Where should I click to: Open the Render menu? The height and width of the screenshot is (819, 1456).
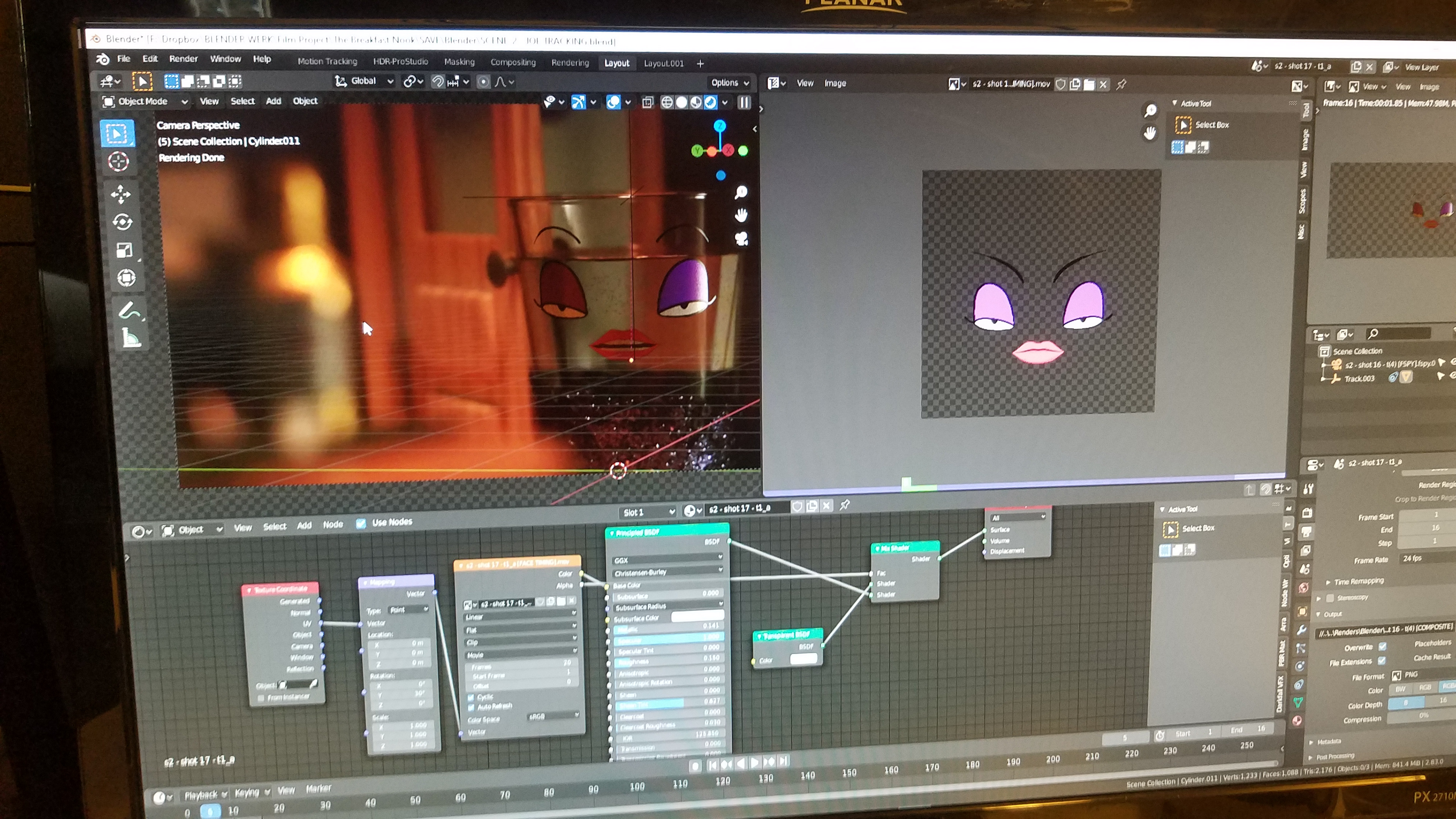184,59
